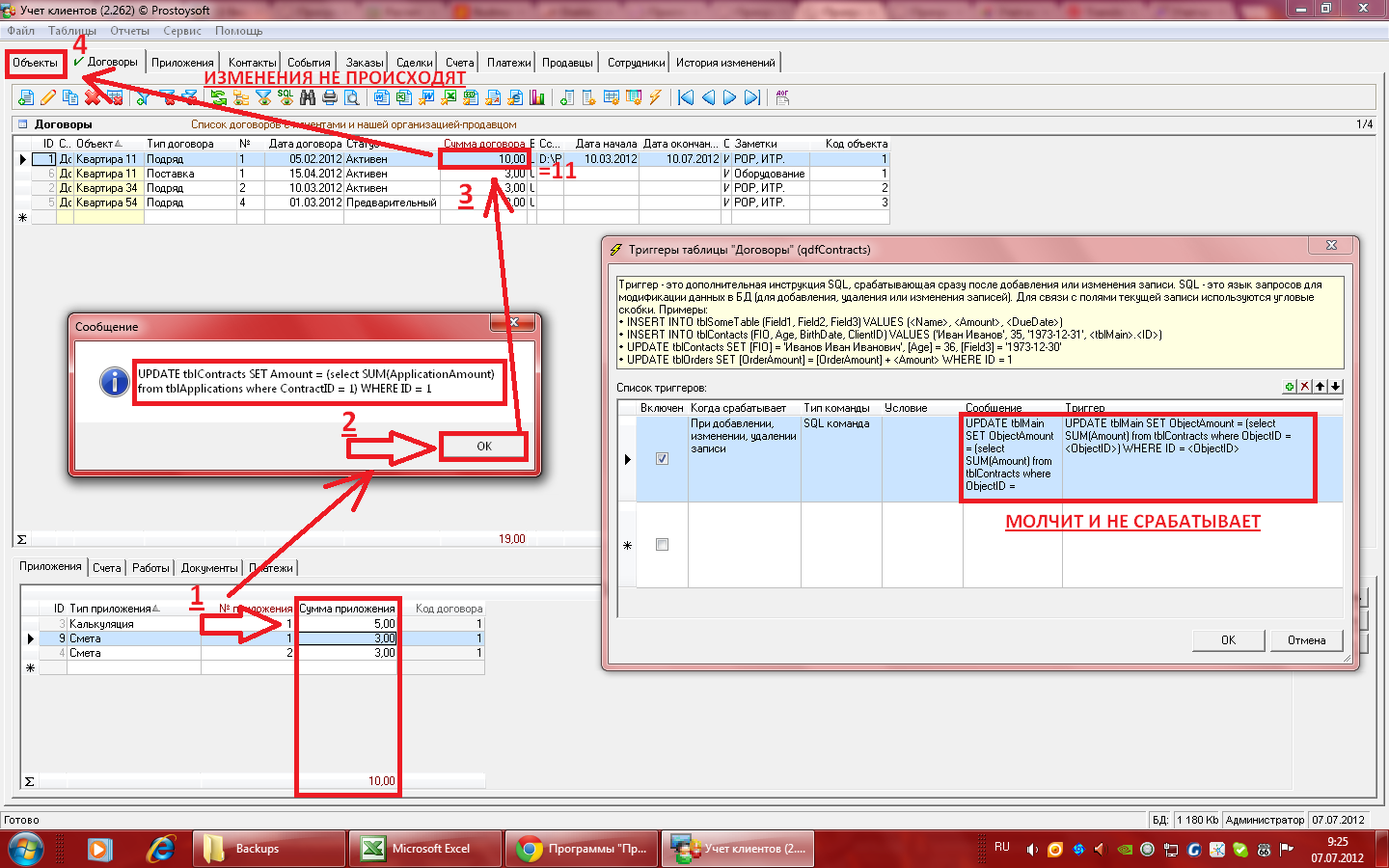Viewport: 1389px width, 868px height.
Task: Close the triggers dialog with X
Action: (1331, 246)
